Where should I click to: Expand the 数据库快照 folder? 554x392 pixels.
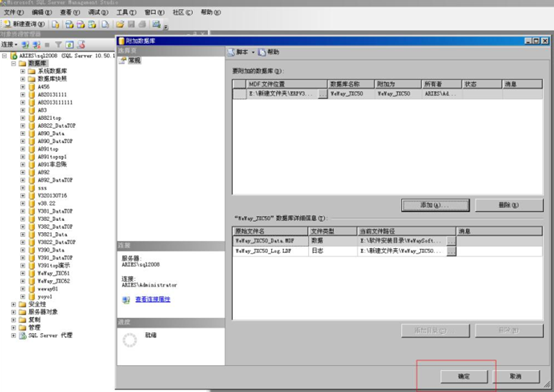click(x=23, y=79)
